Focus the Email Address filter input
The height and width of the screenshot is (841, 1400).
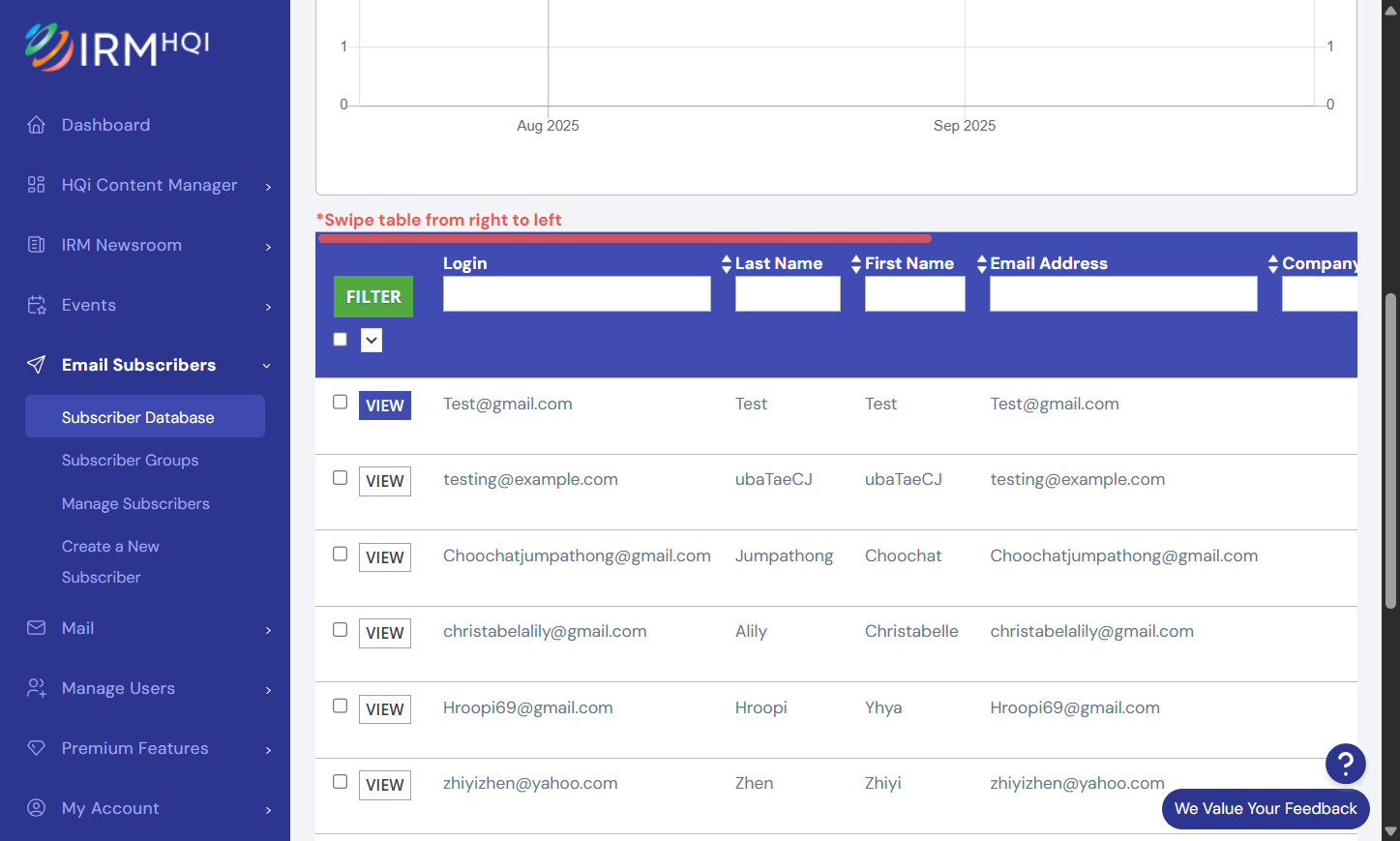[x=1123, y=294]
